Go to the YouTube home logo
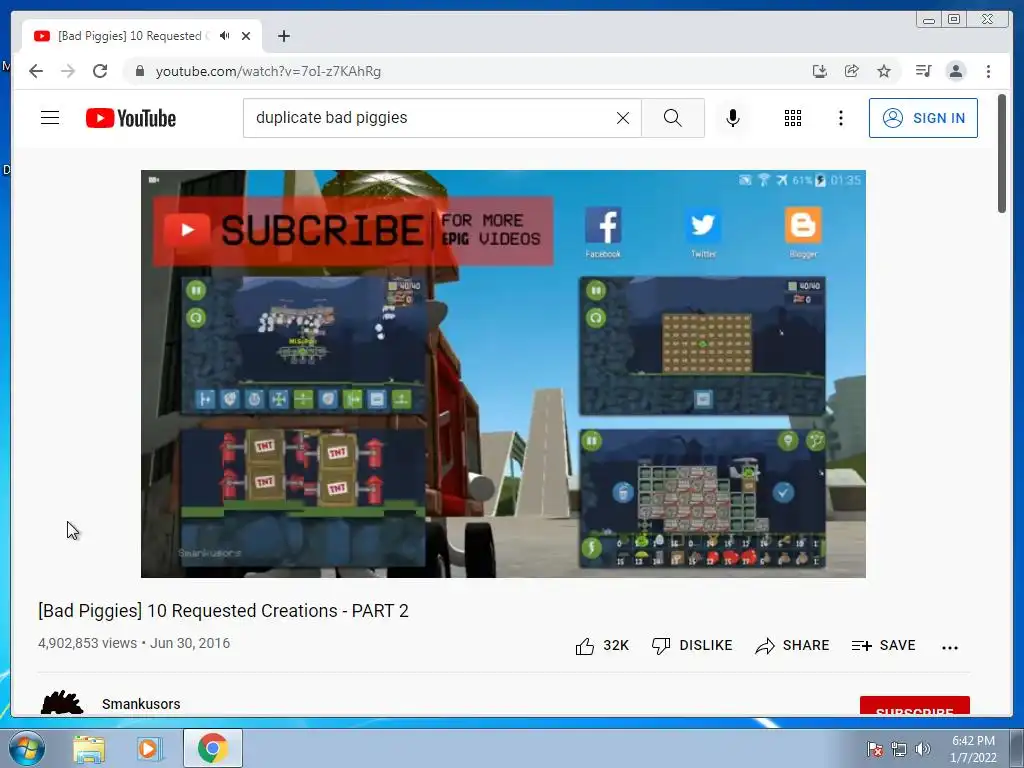Screen dimensions: 1024x768 [131, 118]
